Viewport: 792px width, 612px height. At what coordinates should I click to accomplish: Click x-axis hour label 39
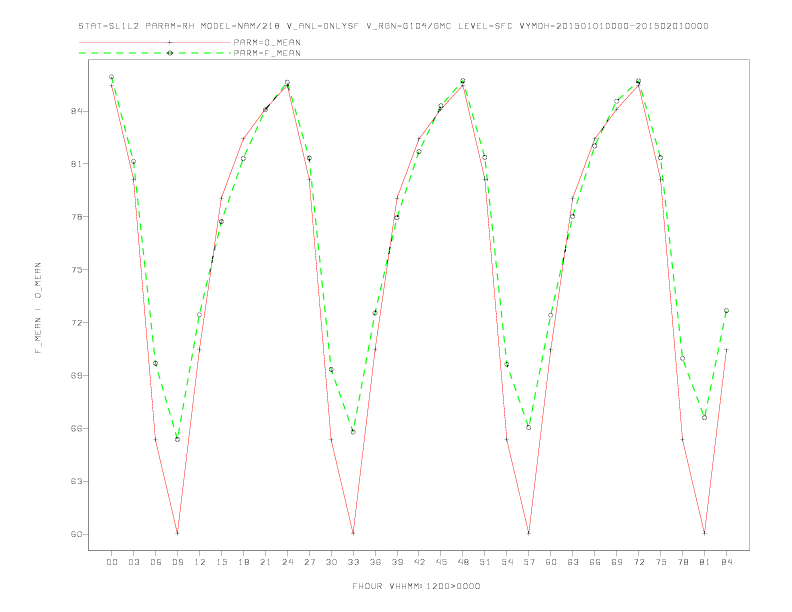tap(397, 562)
